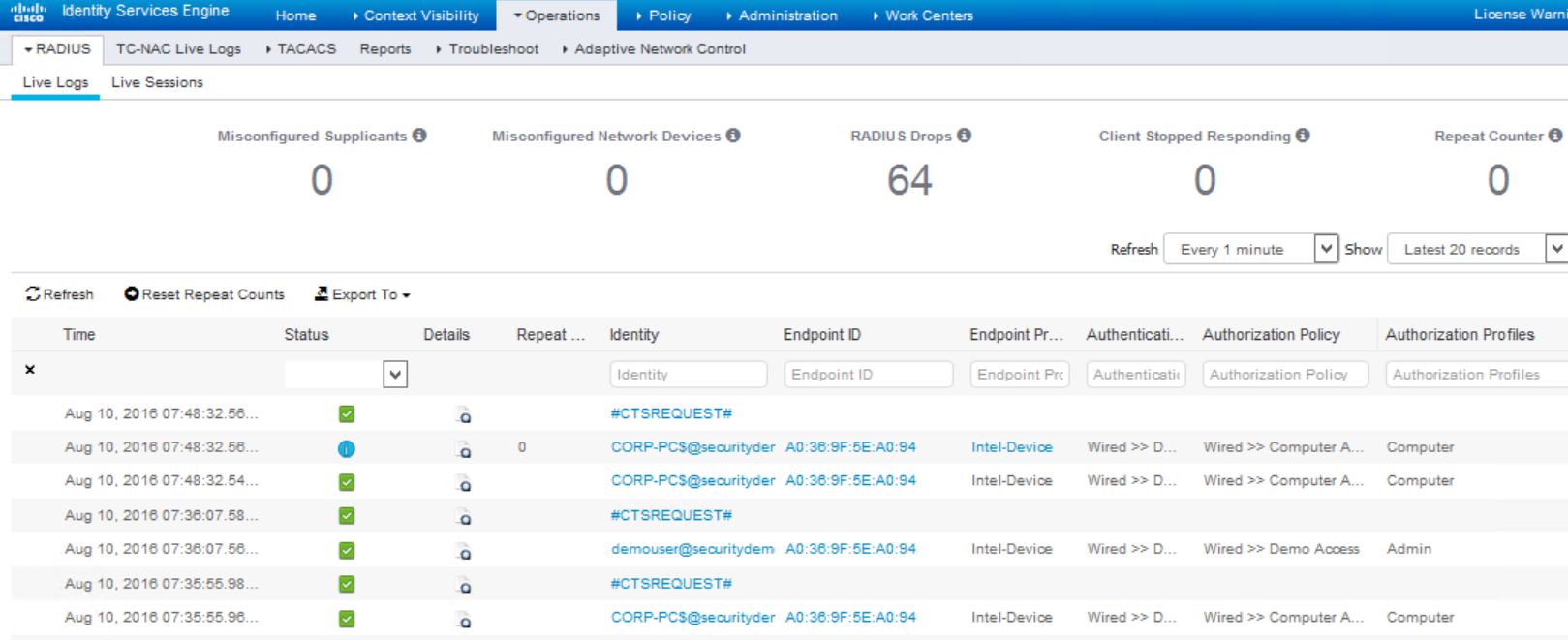Switch to Live Sessions tab
Image resolution: width=1568 pixels, height=640 pixels.
click(157, 82)
